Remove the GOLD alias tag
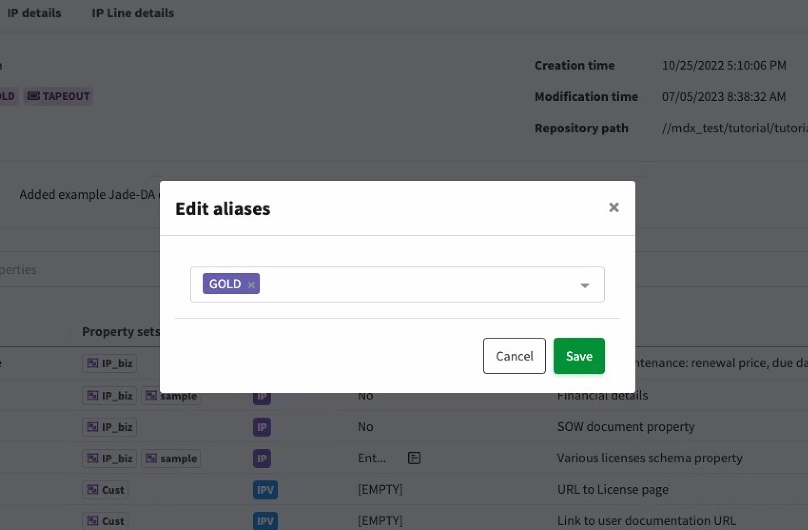 [252, 285]
